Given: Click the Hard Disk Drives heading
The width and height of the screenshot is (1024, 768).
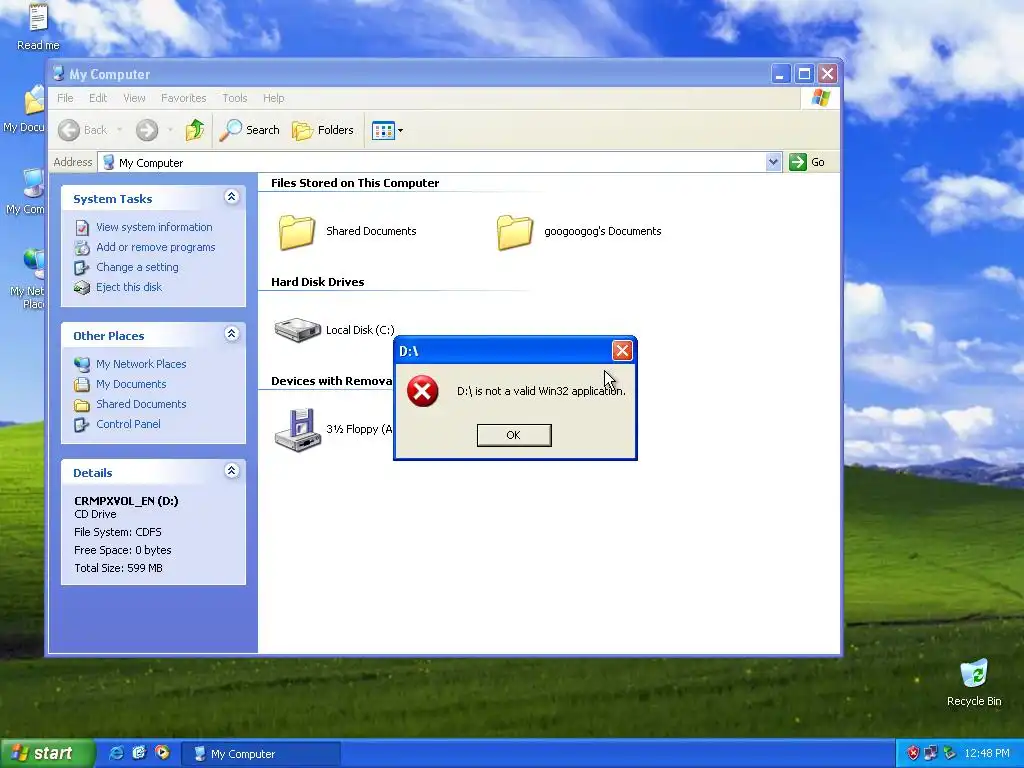Looking at the screenshot, I should tap(317, 282).
